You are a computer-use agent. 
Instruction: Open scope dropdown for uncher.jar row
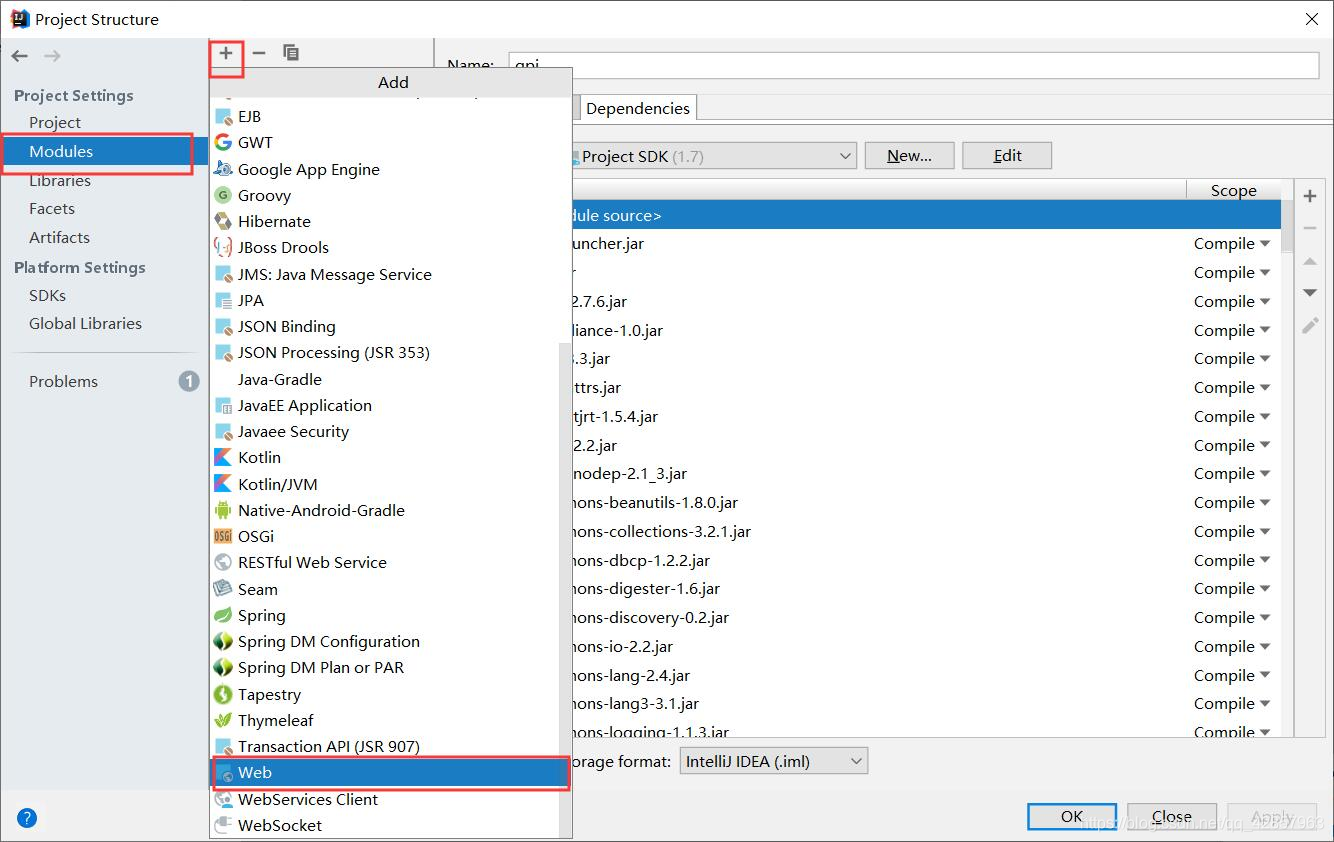pos(1232,243)
